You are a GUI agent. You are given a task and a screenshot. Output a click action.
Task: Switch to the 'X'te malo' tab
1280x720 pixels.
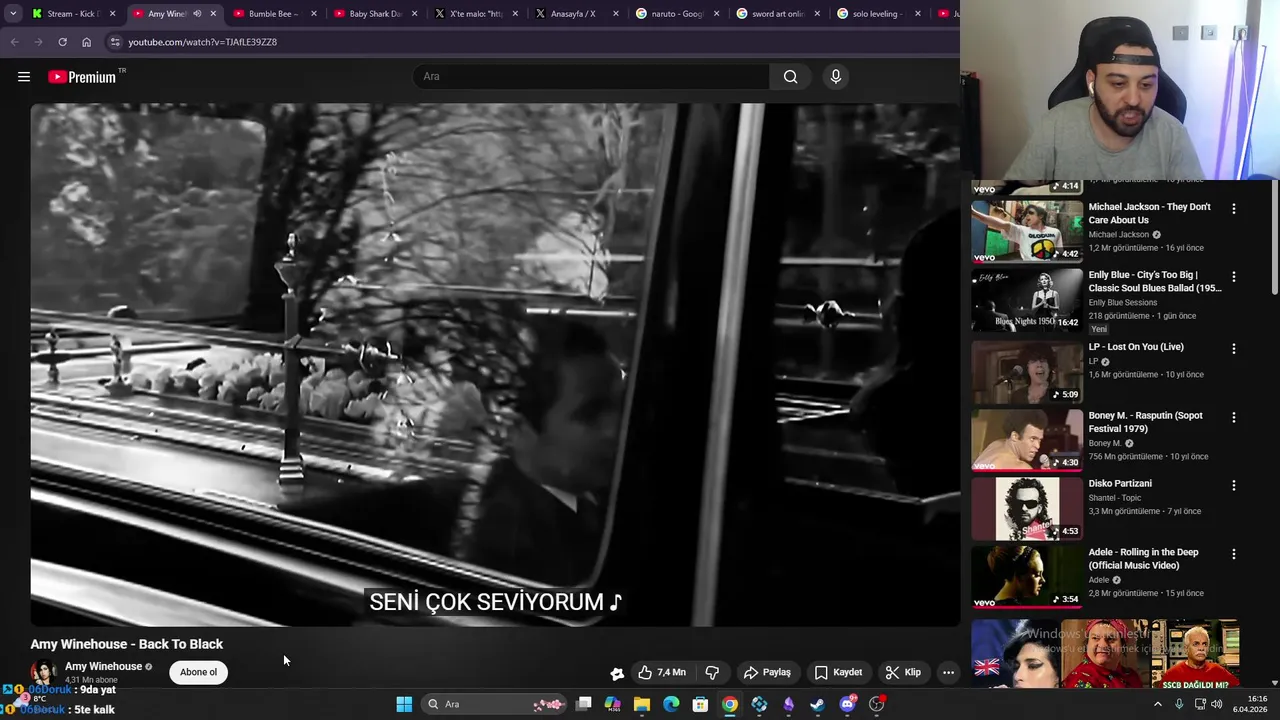point(474,14)
